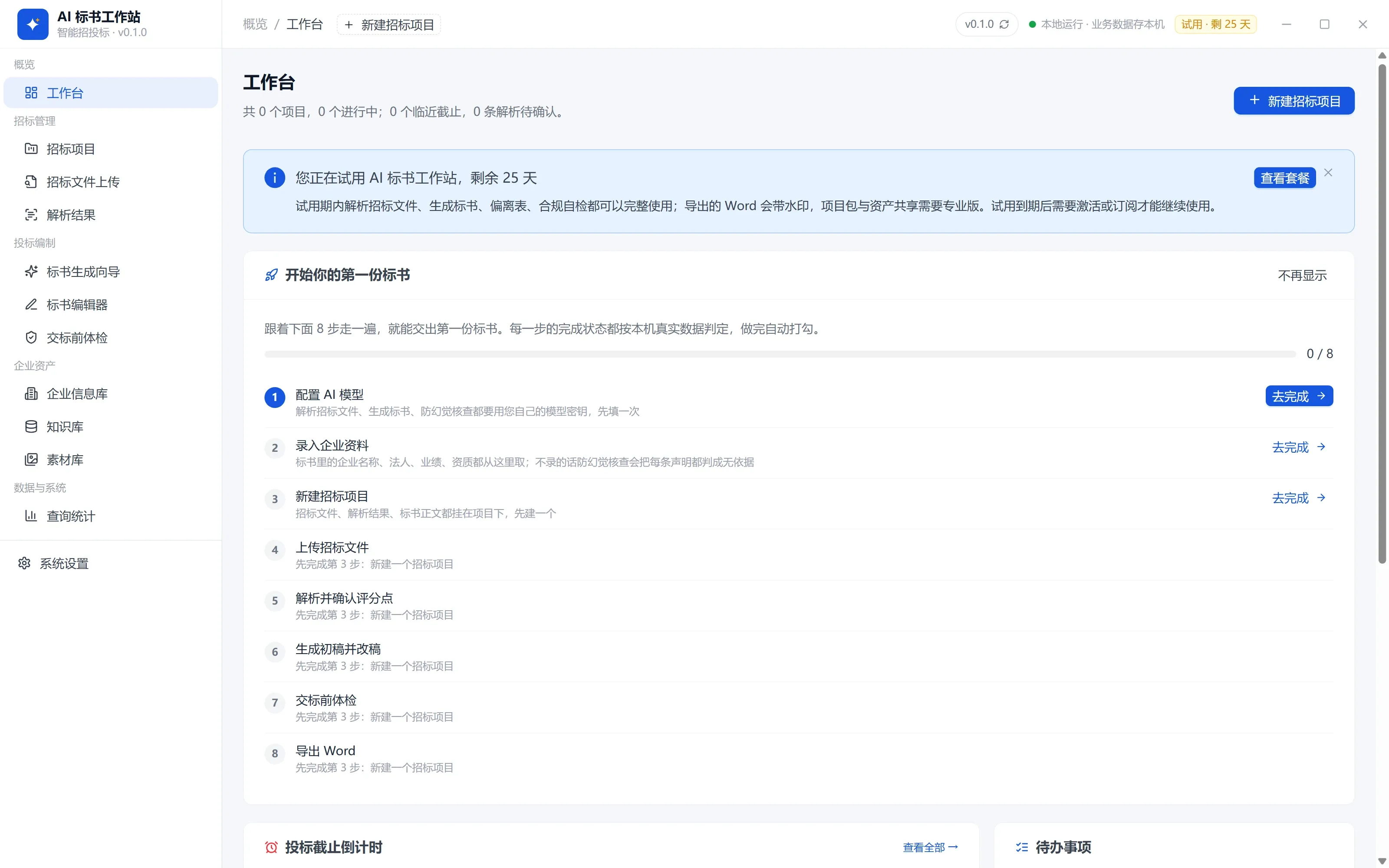Click the 0 / 8 progress bar
The image size is (1389, 868).
[780, 354]
